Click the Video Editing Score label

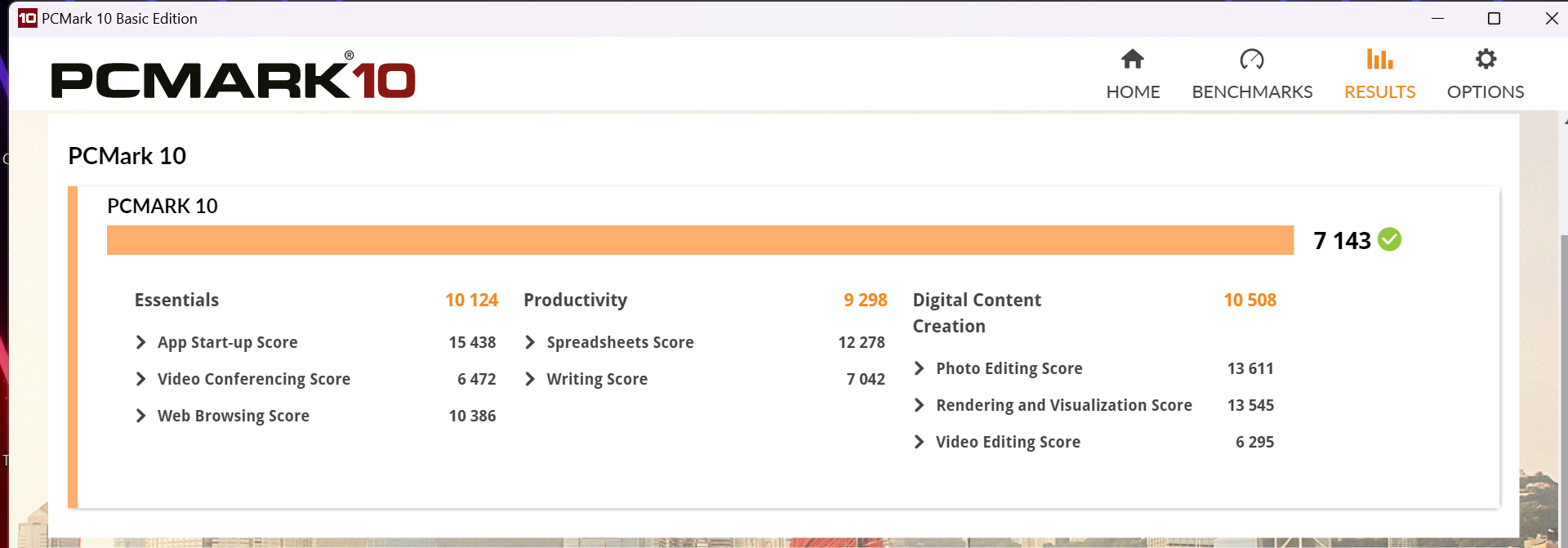click(1008, 442)
